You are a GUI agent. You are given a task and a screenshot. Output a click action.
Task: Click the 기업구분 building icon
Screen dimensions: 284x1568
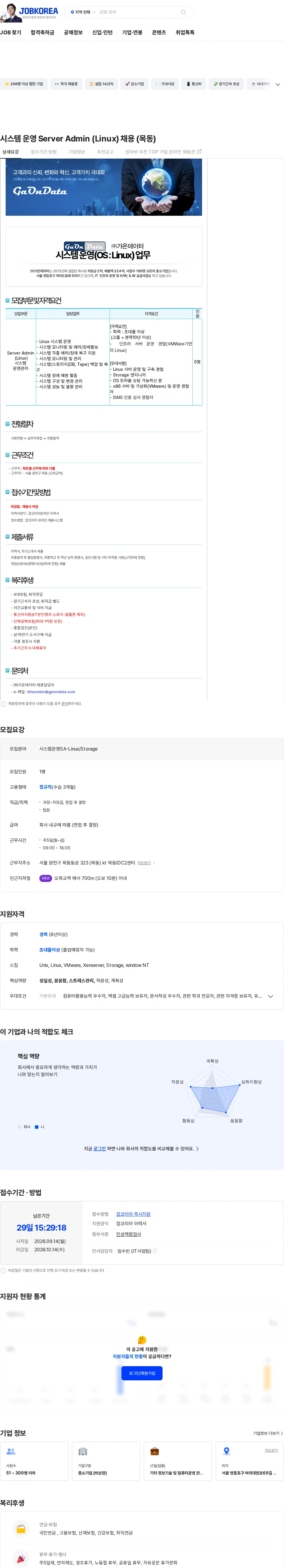pos(83,1451)
